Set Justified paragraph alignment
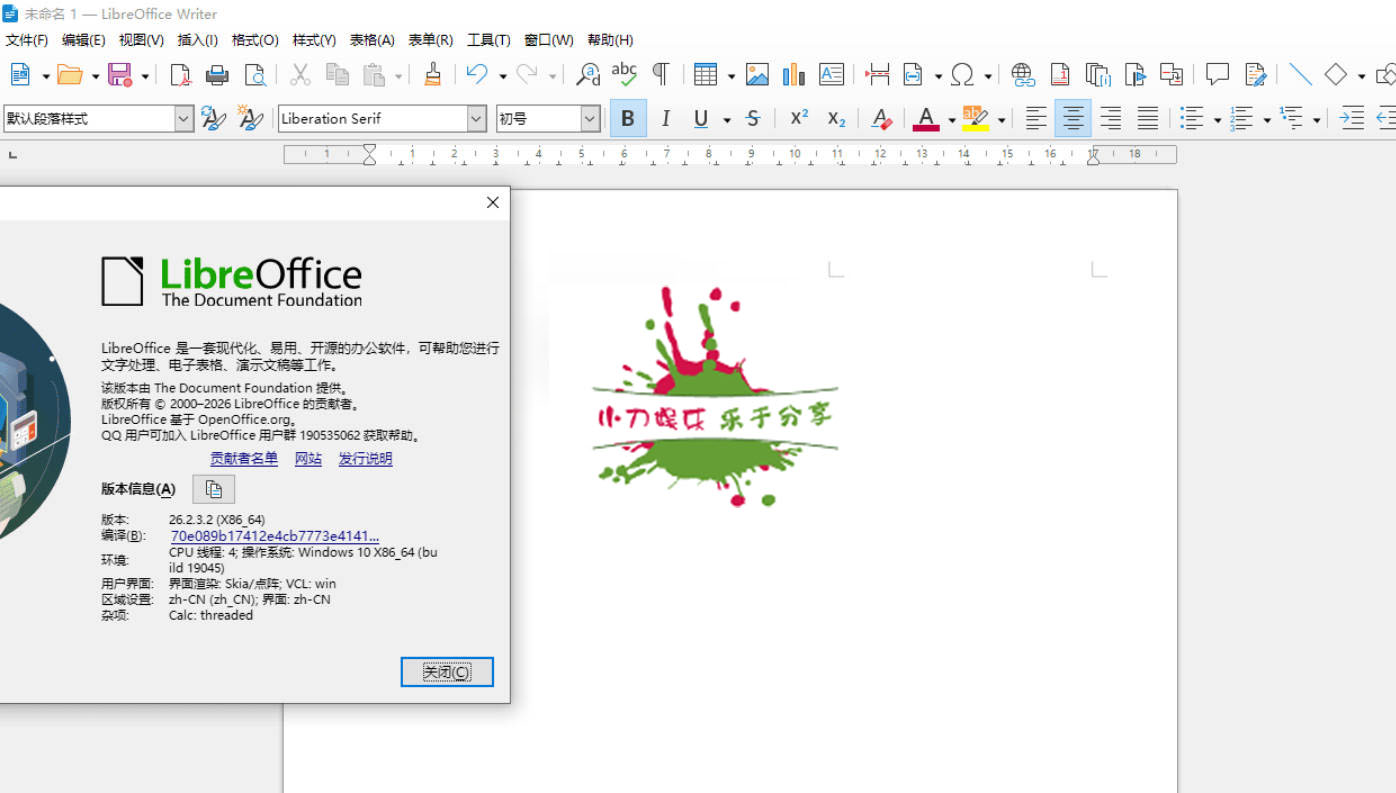 [1147, 119]
